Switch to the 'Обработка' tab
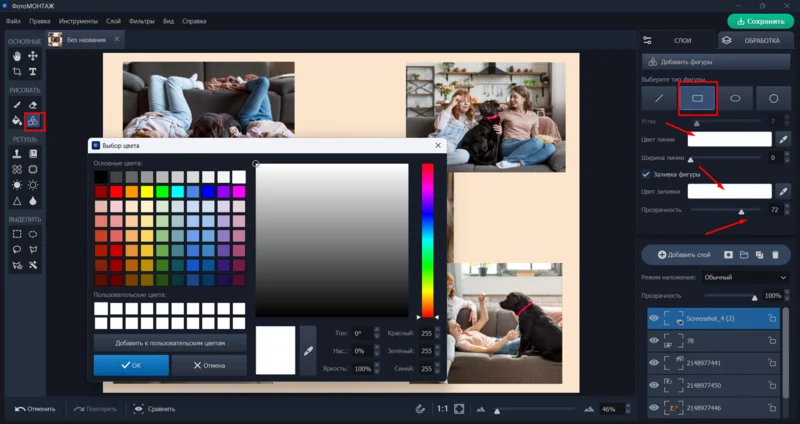The width and height of the screenshot is (800, 424). click(755, 40)
